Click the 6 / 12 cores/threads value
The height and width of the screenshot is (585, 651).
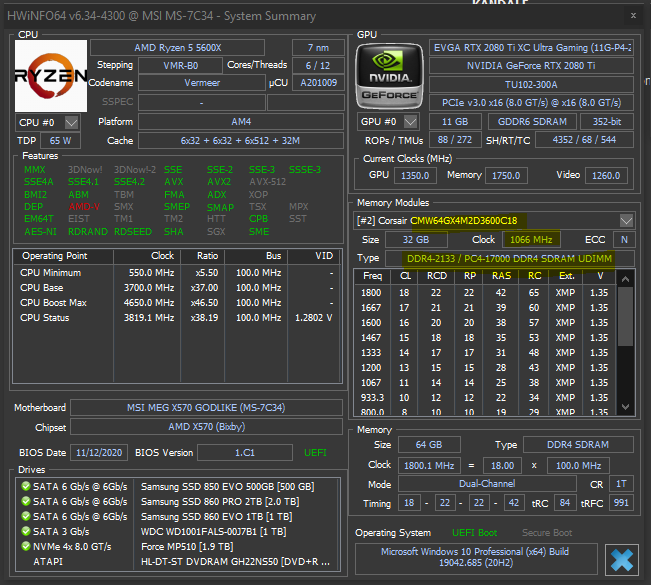click(x=318, y=66)
